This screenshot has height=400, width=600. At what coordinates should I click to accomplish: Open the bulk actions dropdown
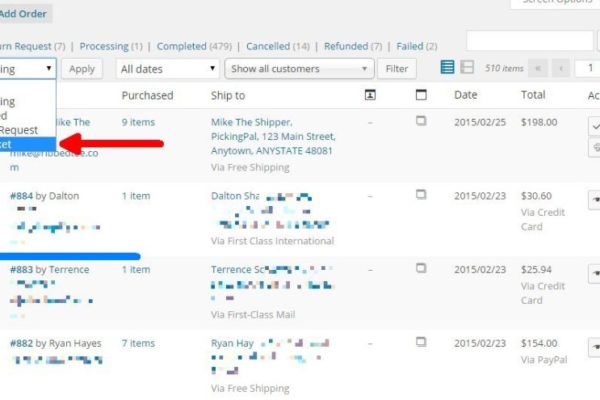[27, 69]
